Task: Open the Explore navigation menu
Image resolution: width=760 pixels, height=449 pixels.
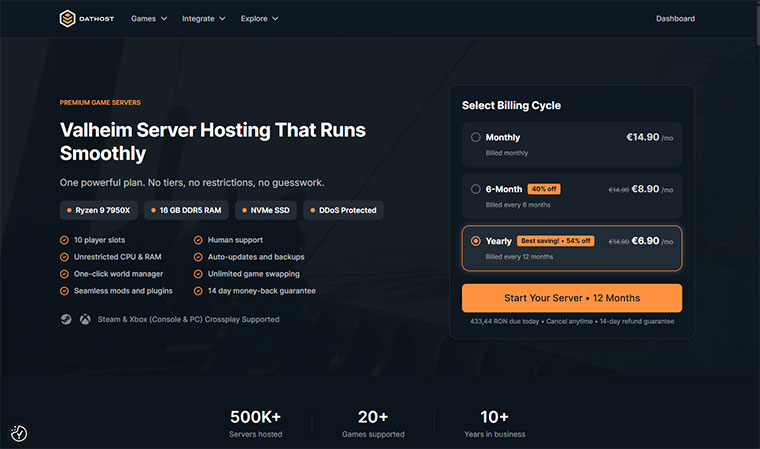Action: click(x=259, y=18)
